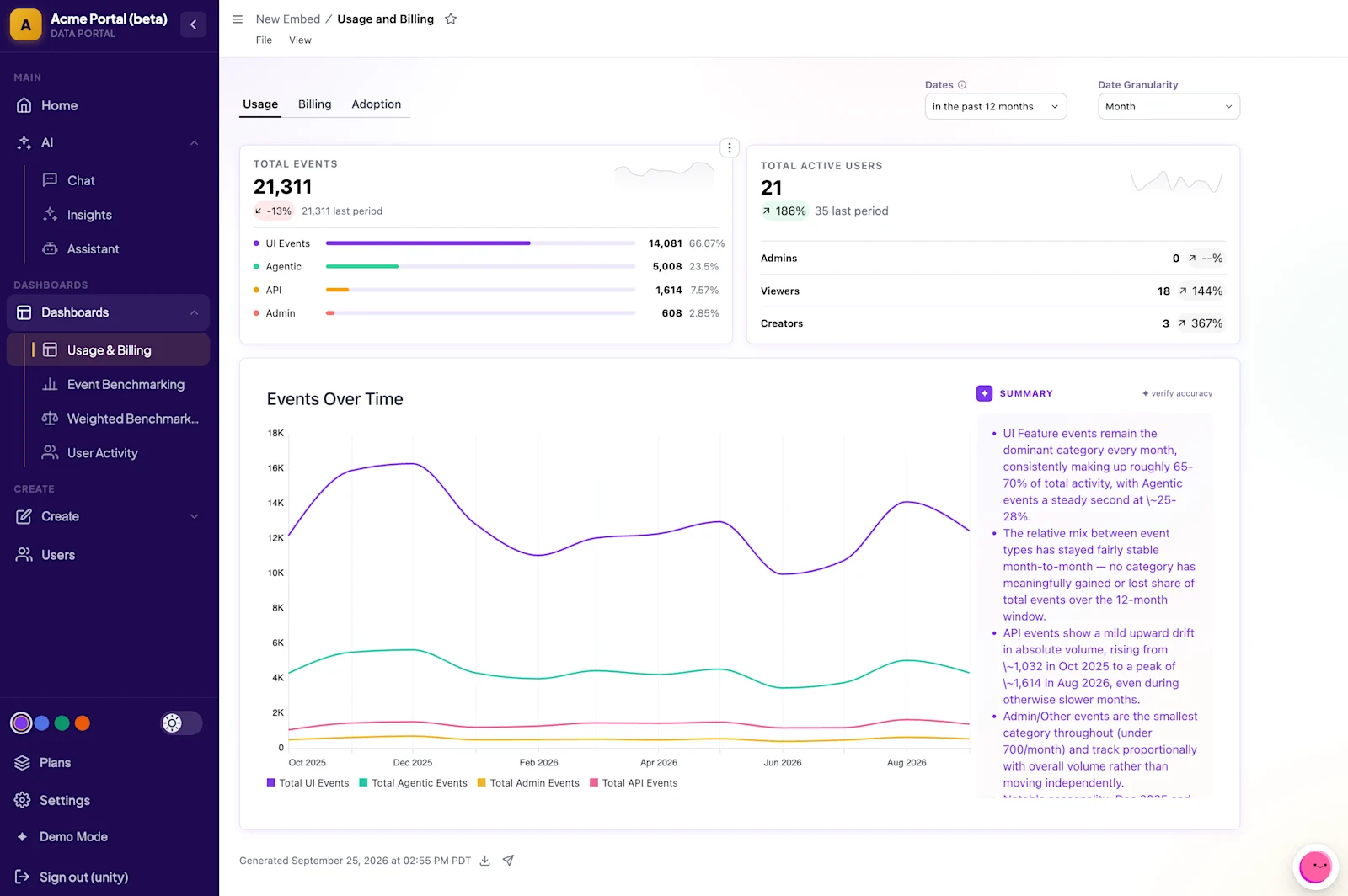This screenshot has height=896, width=1348.
Task: Click the send icon next to the download icon
Action: click(508, 861)
